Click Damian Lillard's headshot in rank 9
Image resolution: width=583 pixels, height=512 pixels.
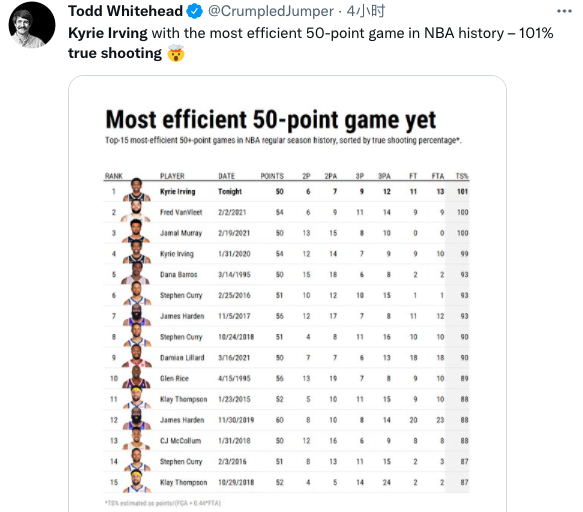coord(136,356)
